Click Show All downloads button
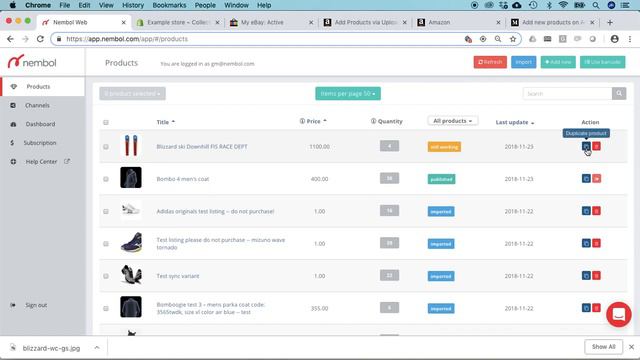The image size is (640, 360). [x=603, y=347]
